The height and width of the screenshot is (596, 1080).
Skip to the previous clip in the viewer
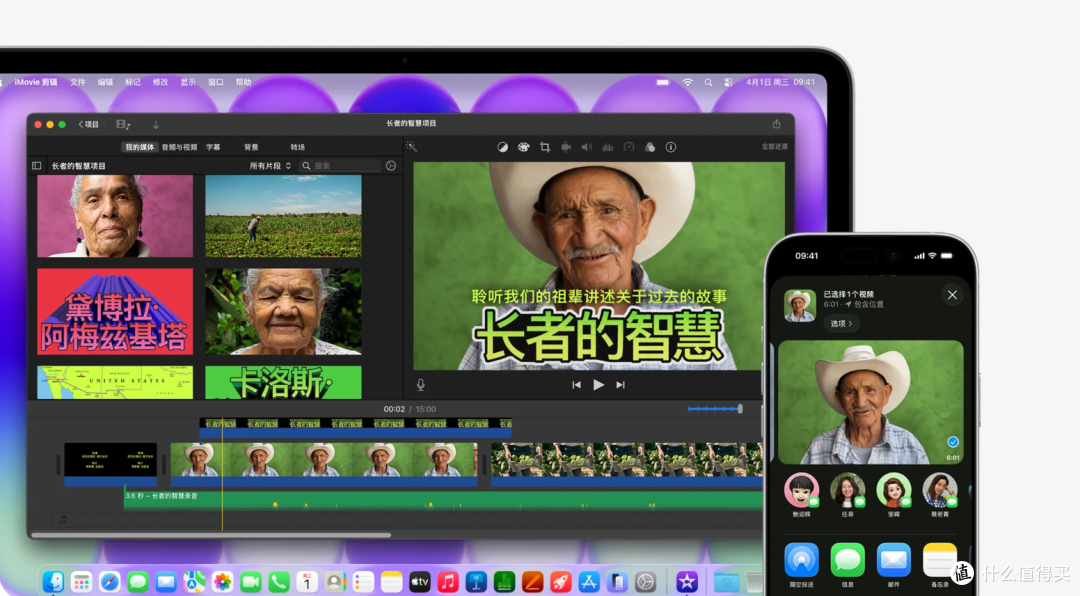[x=577, y=385]
